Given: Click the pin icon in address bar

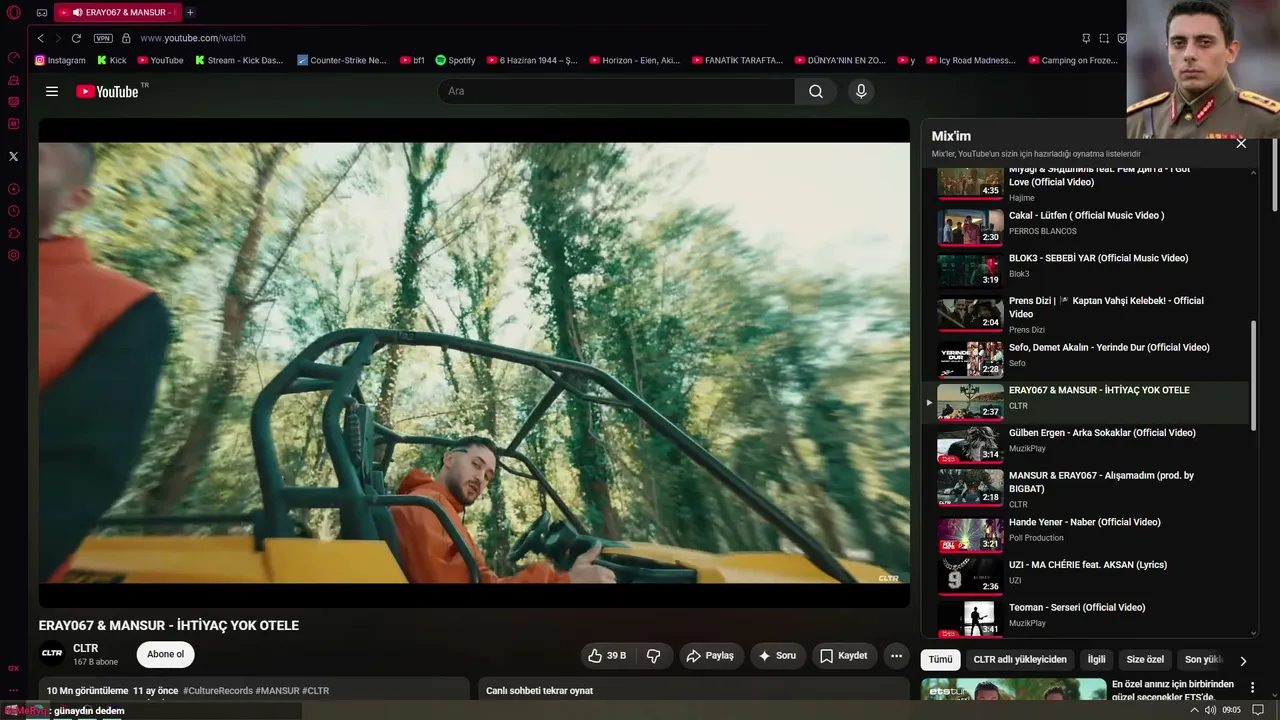Looking at the screenshot, I should coord(1086,38).
